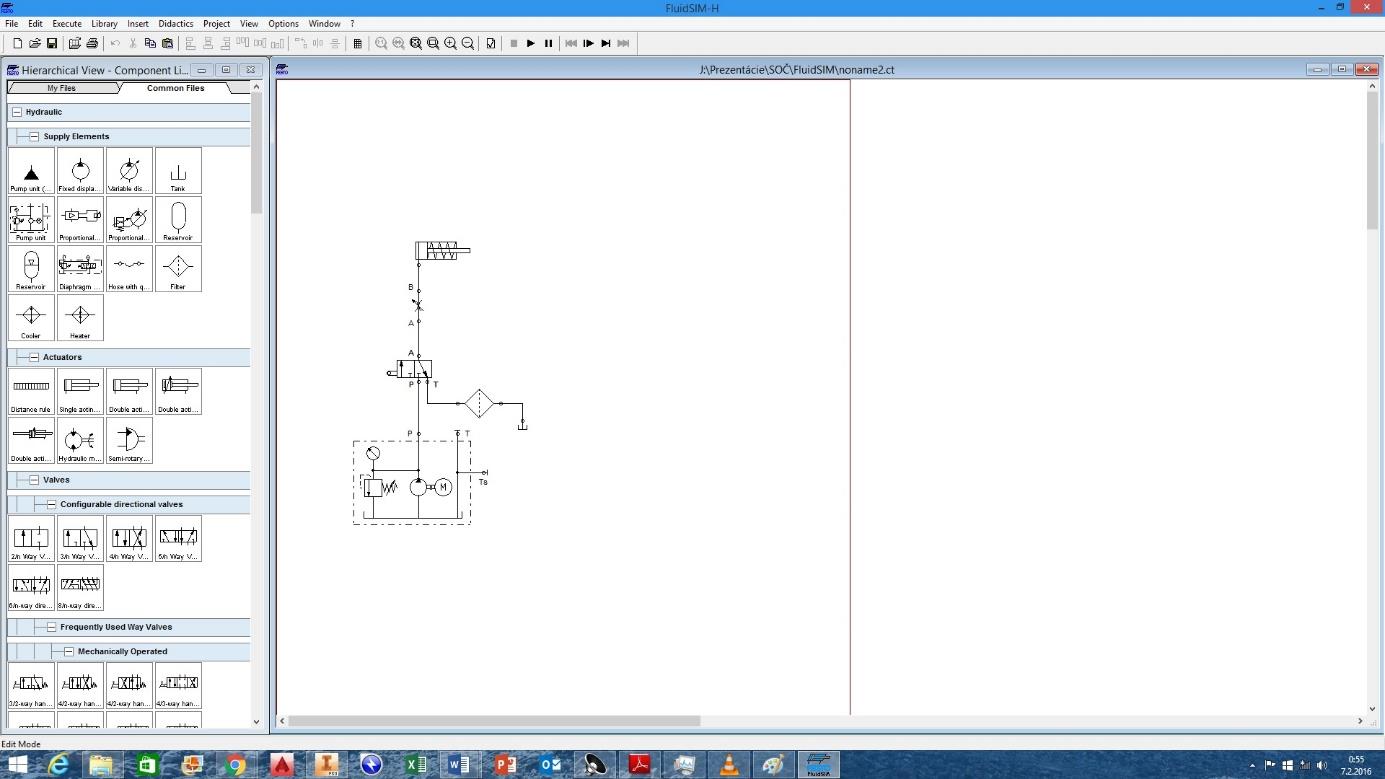The image size is (1385, 779).
Task: Select the triangle Pump unit component
Action: coord(31,170)
